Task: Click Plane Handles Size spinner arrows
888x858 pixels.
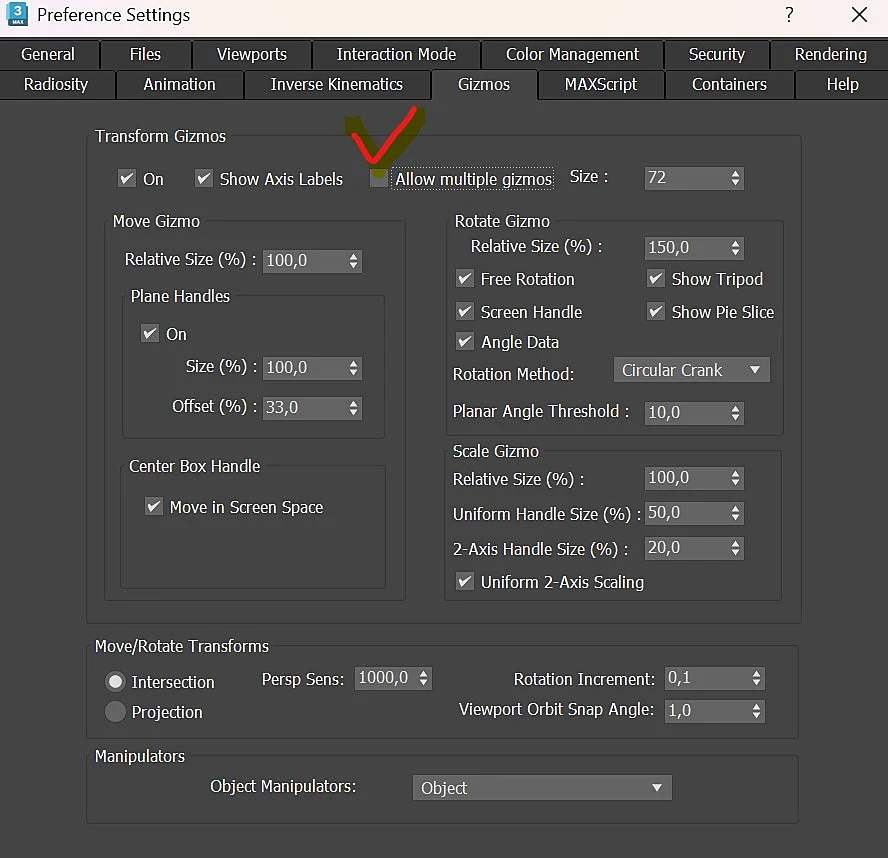Action: coord(353,368)
